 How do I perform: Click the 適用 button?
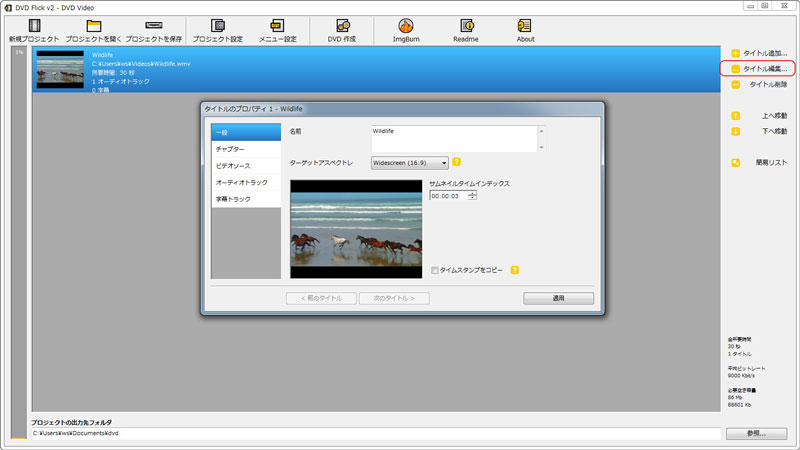[558, 298]
